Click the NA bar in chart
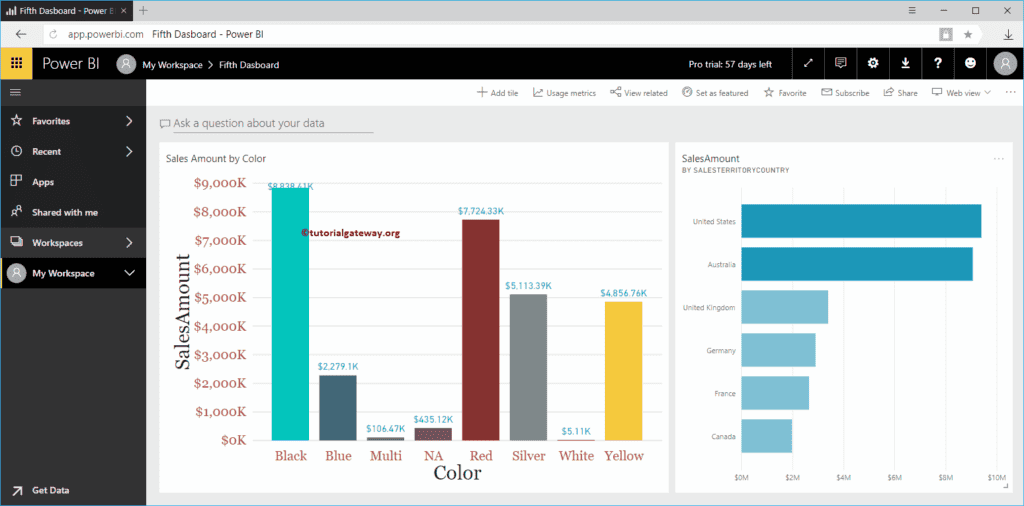The height and width of the screenshot is (506, 1024). click(433, 434)
